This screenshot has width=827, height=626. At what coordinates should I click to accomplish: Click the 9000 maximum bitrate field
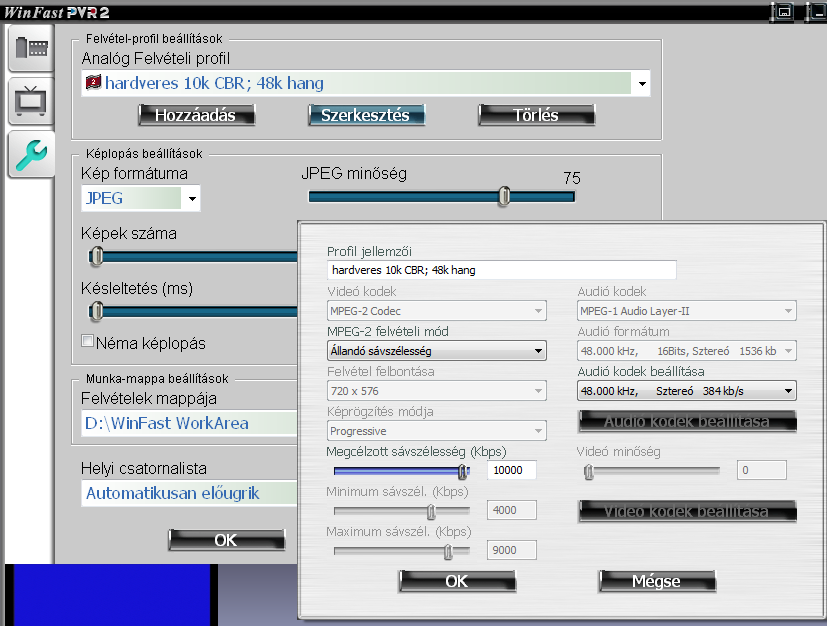click(x=511, y=550)
